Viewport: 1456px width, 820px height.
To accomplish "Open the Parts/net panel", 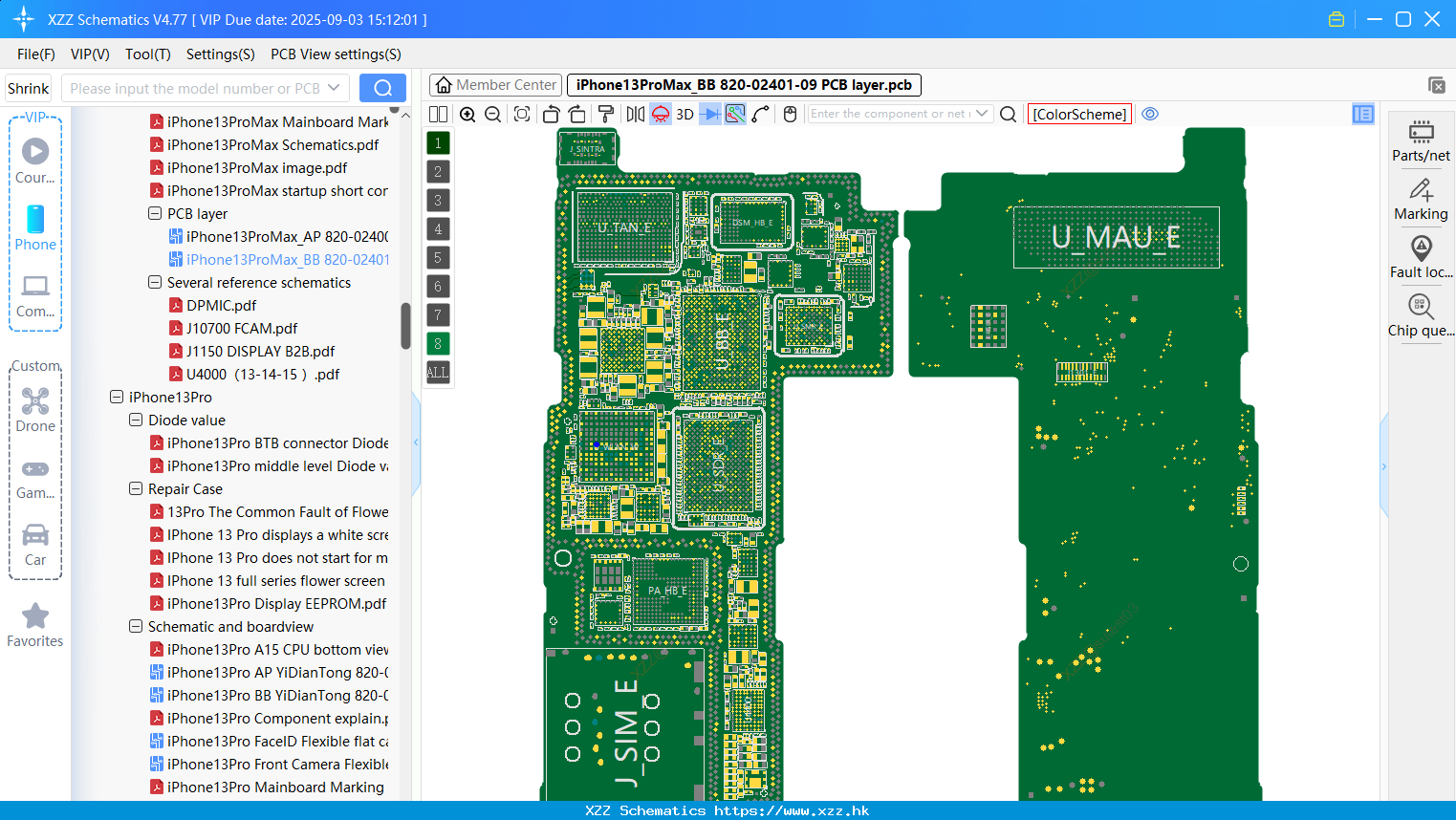I will [x=1421, y=140].
